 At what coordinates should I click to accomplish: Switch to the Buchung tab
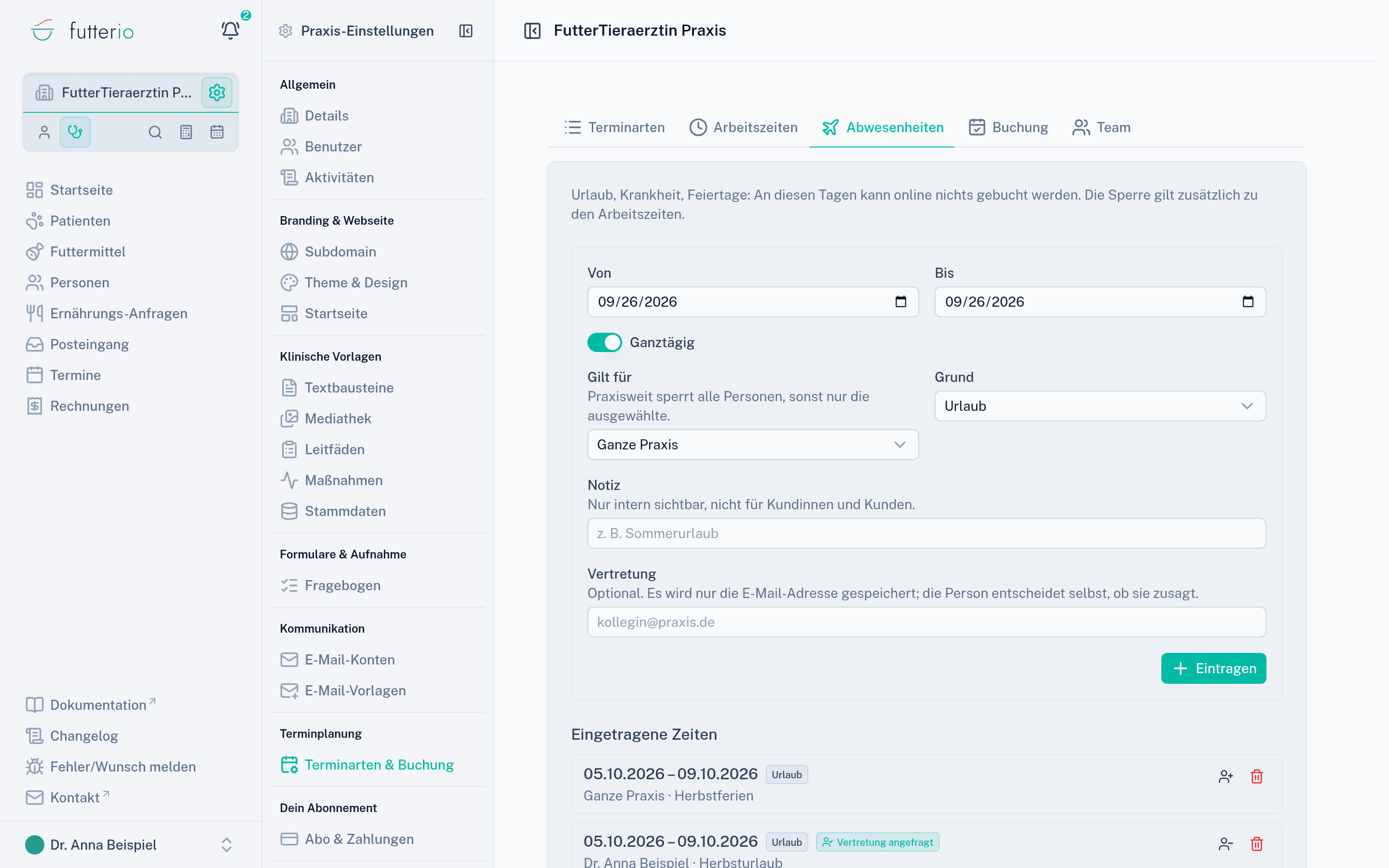[1008, 127]
